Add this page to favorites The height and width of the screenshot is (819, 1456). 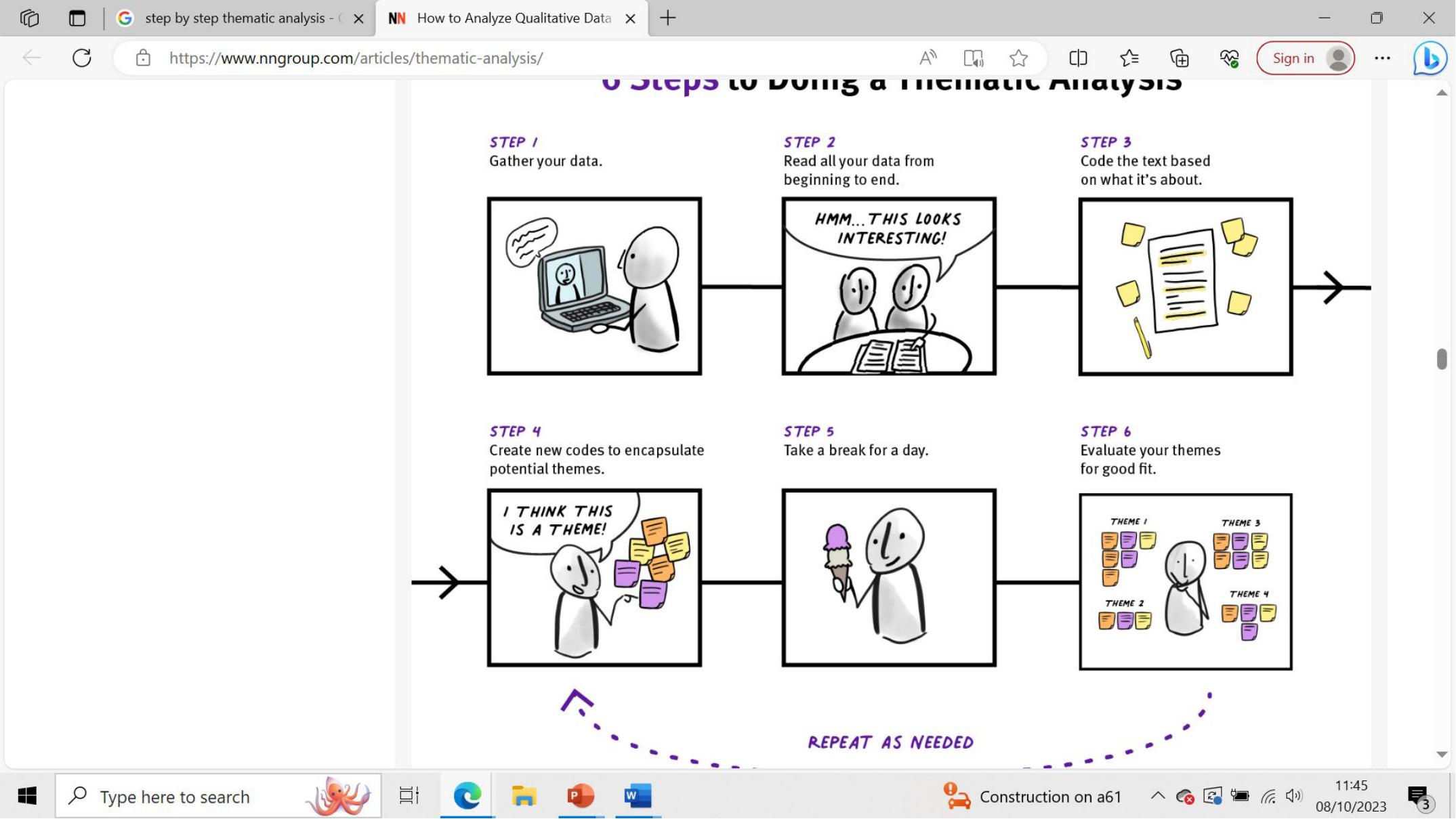(1018, 58)
